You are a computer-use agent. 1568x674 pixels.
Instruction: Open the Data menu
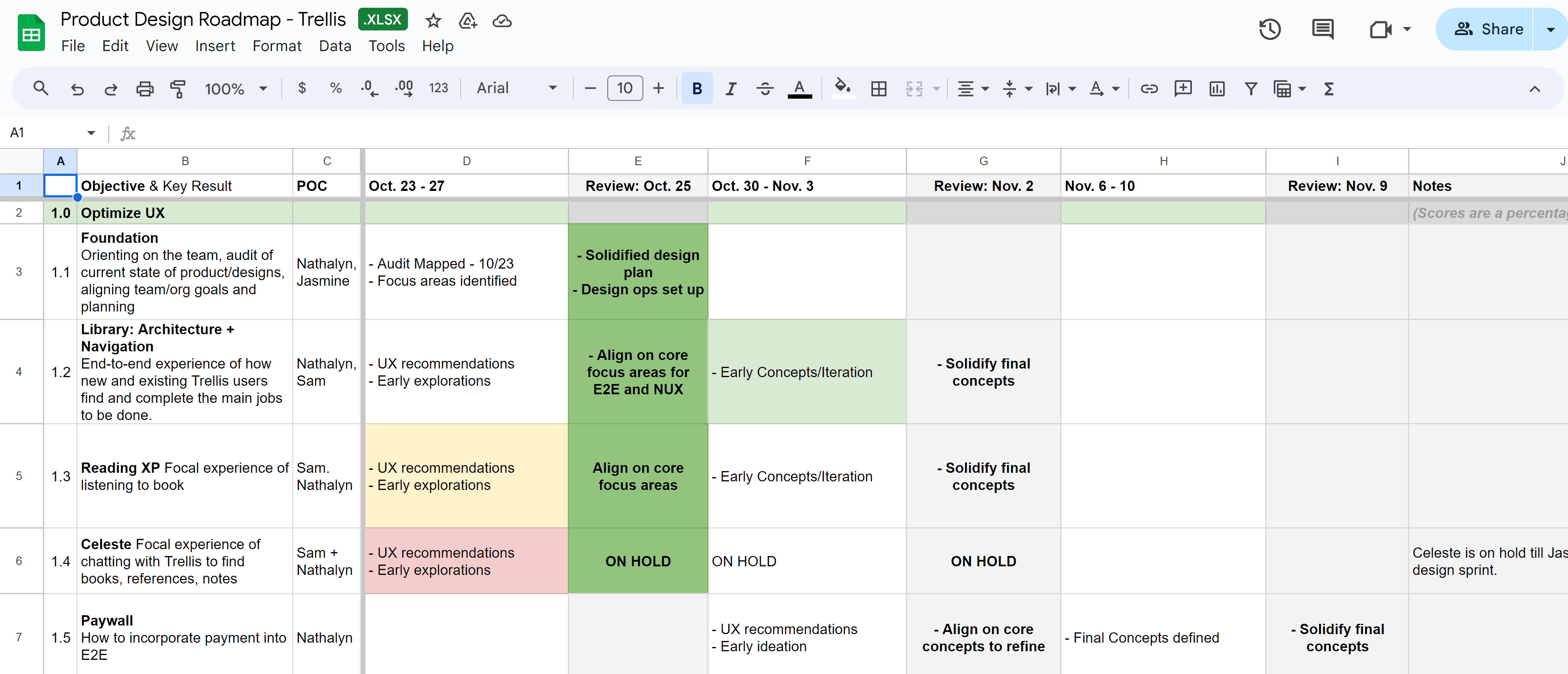tap(335, 46)
